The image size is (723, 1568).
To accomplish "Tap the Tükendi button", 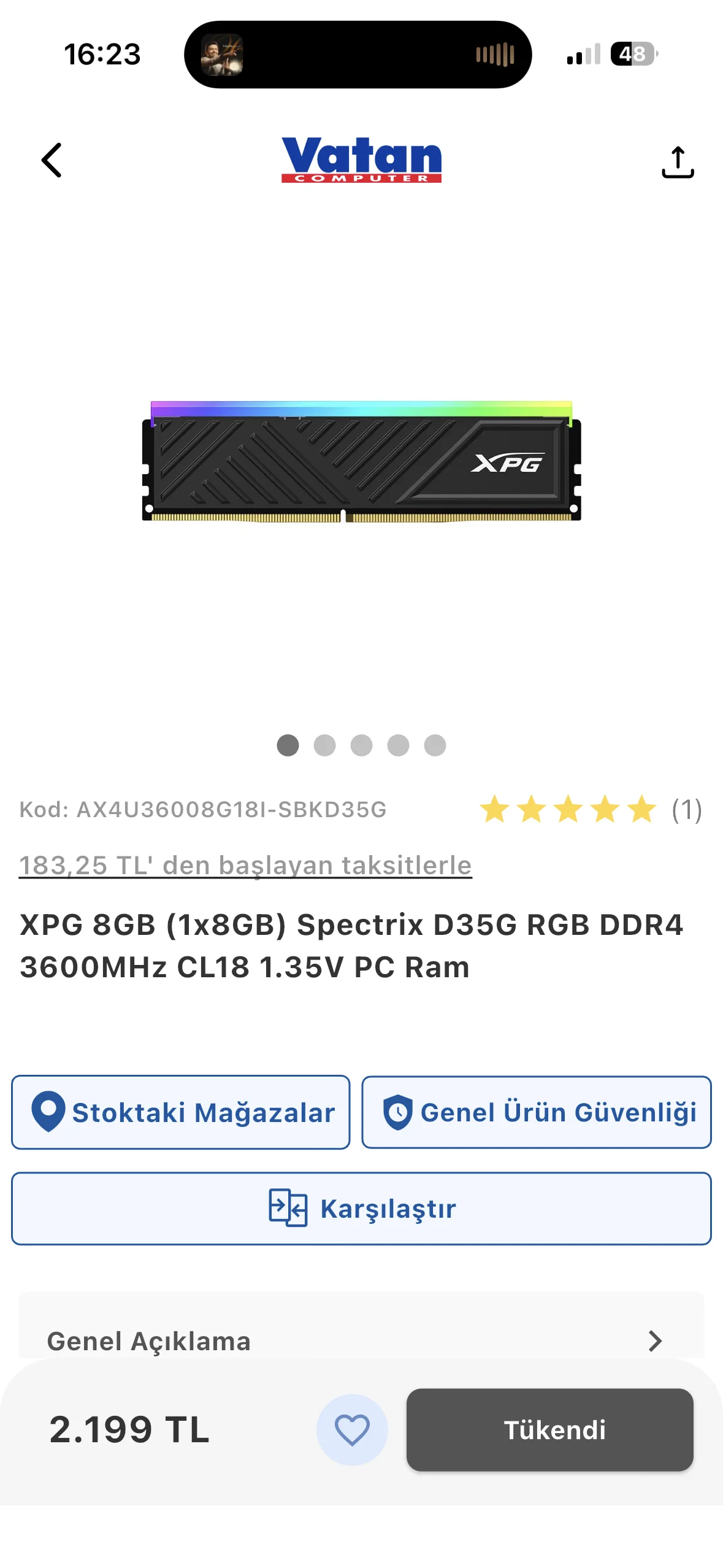I will pos(549,1429).
